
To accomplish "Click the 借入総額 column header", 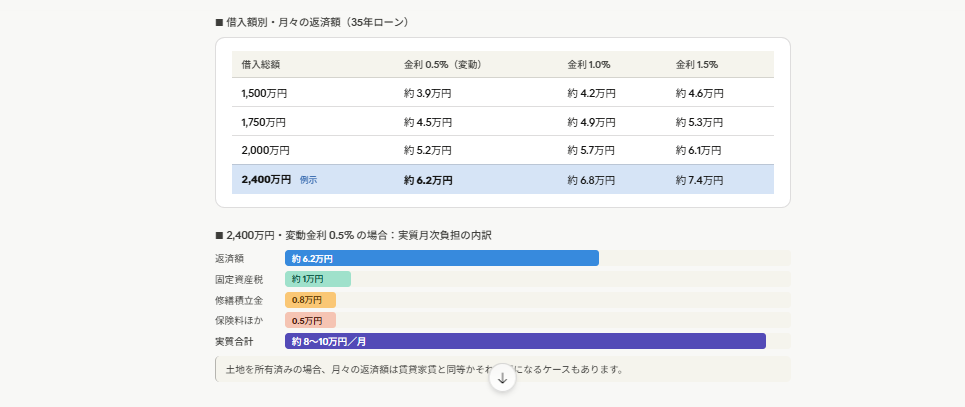I will (x=261, y=64).
